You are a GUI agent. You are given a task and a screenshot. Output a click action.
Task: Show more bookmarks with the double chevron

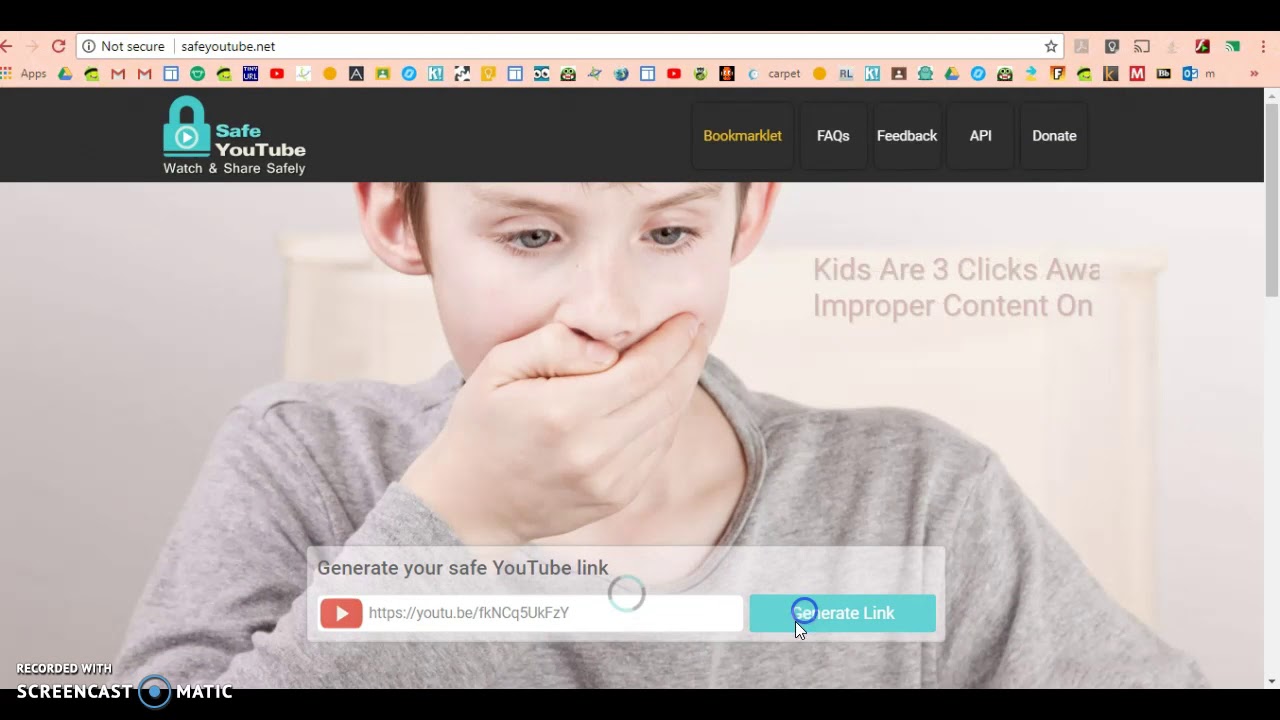[1254, 73]
